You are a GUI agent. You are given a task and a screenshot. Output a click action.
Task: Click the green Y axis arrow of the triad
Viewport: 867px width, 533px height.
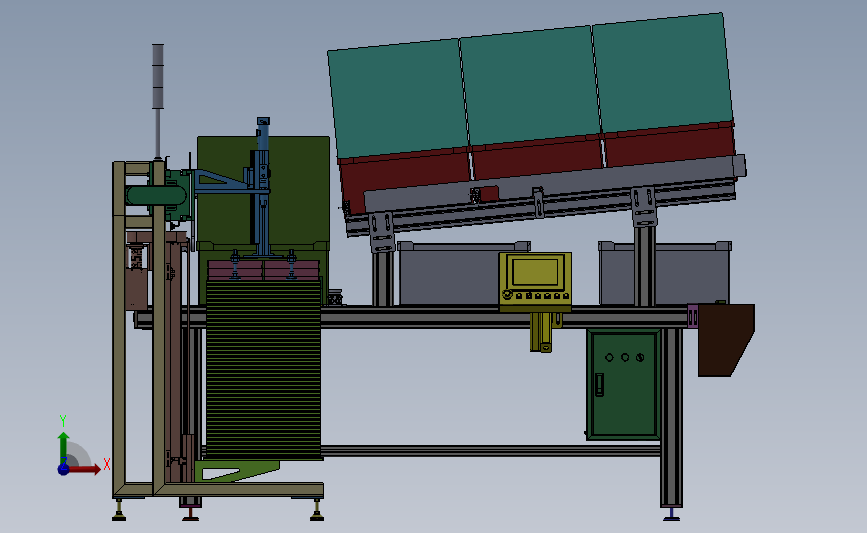click(64, 448)
